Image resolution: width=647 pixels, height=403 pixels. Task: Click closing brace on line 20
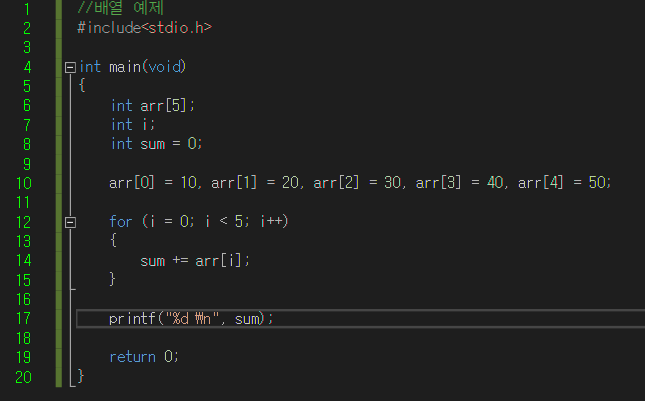pos(81,376)
